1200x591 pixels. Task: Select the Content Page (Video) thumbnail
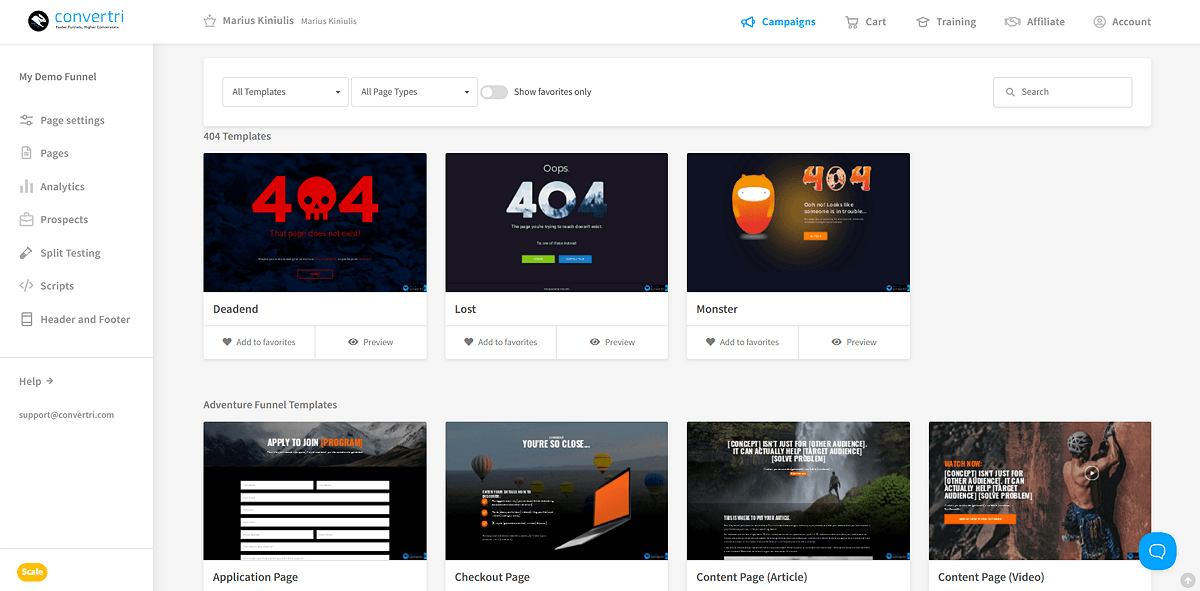pos(1040,491)
